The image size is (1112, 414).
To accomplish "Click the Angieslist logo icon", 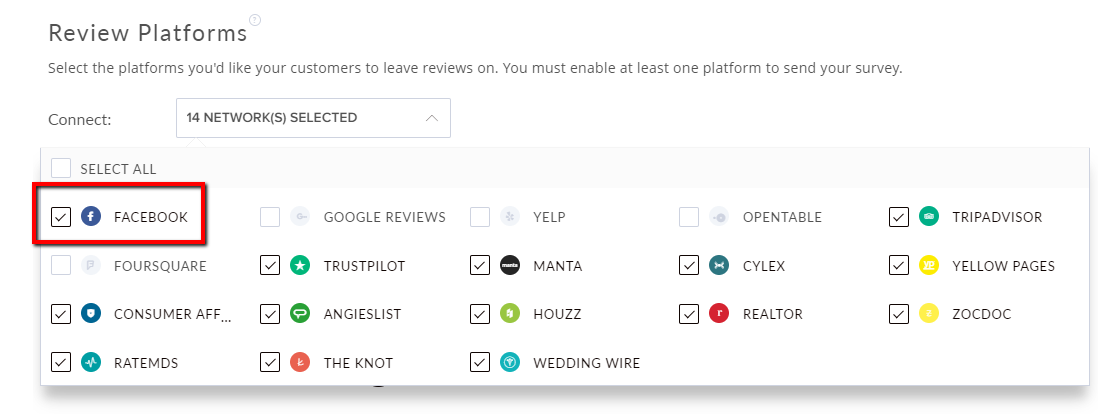I will 300,314.
